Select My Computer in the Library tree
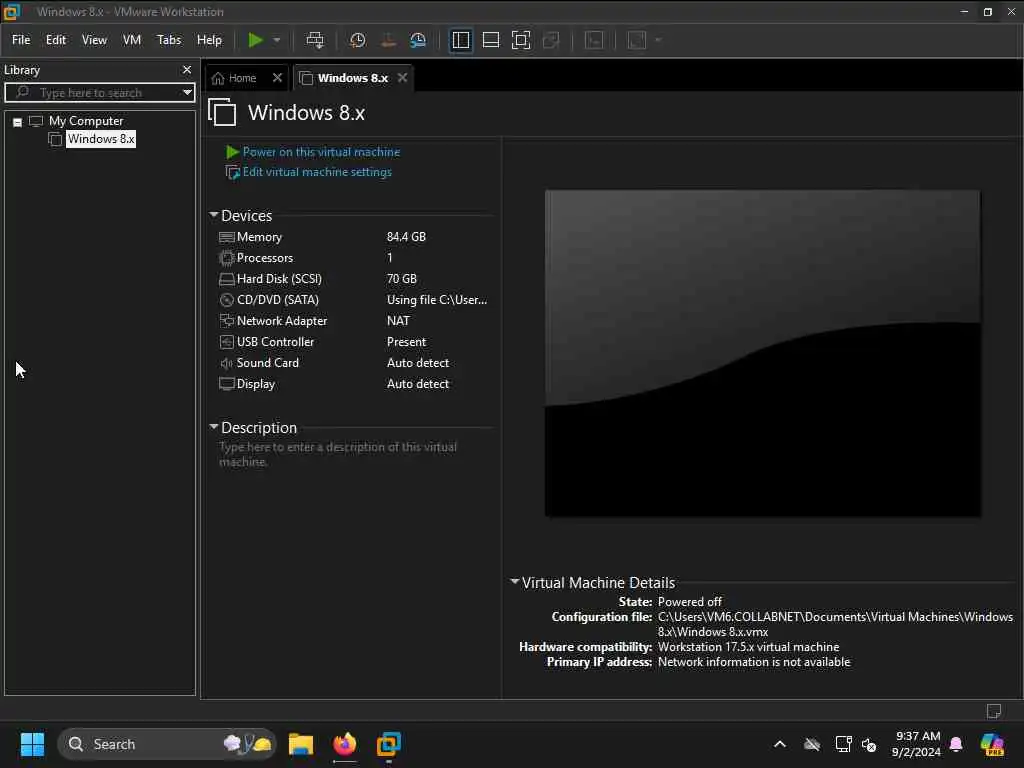The image size is (1024, 768). point(86,121)
